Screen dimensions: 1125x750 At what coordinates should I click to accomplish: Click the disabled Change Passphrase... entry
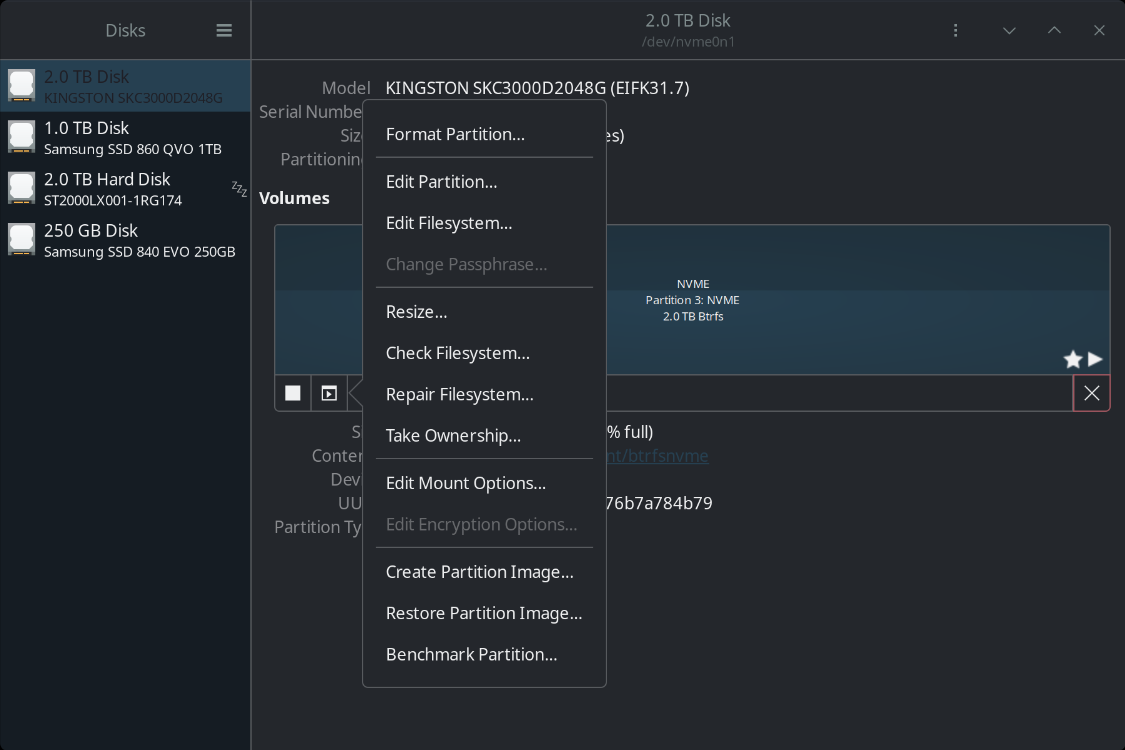click(x=484, y=265)
